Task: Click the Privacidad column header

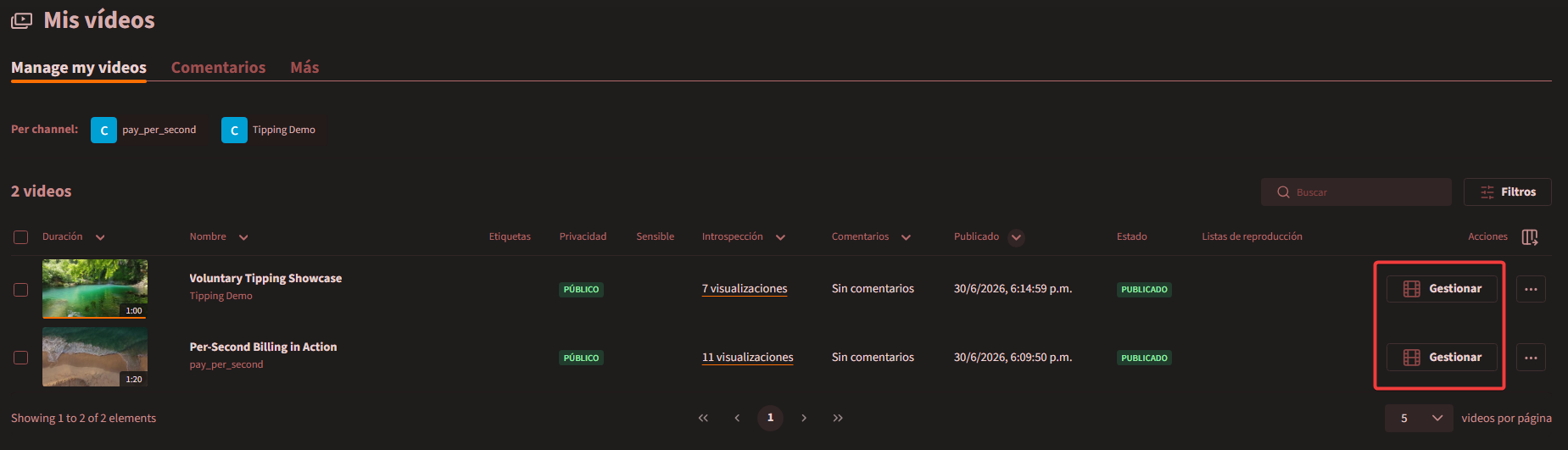Action: [x=583, y=237]
